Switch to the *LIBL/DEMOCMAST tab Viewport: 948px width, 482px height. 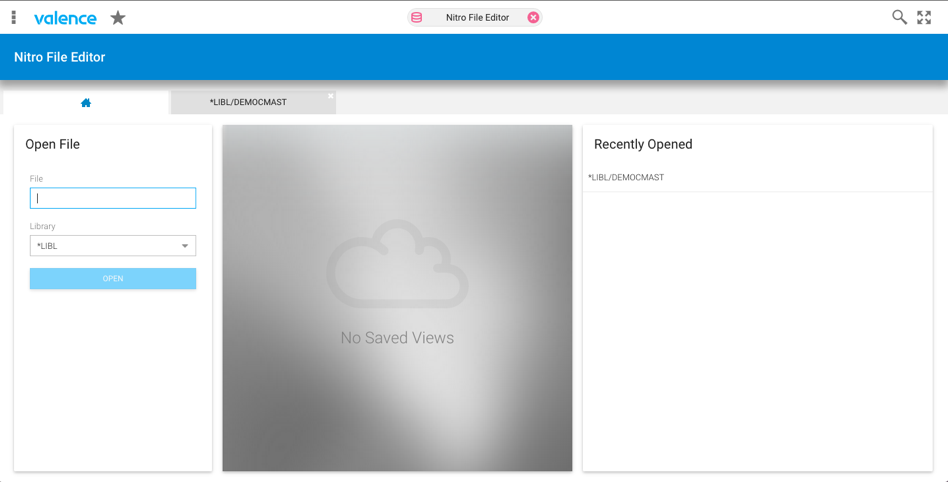[248, 102]
